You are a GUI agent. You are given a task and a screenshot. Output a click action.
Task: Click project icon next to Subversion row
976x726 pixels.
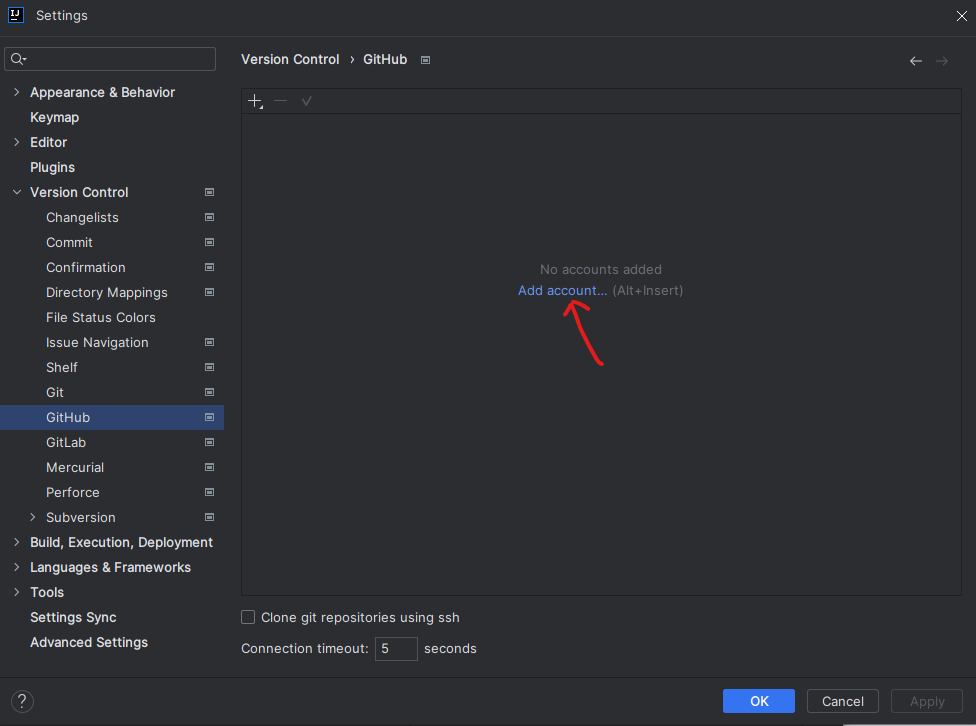pos(210,517)
